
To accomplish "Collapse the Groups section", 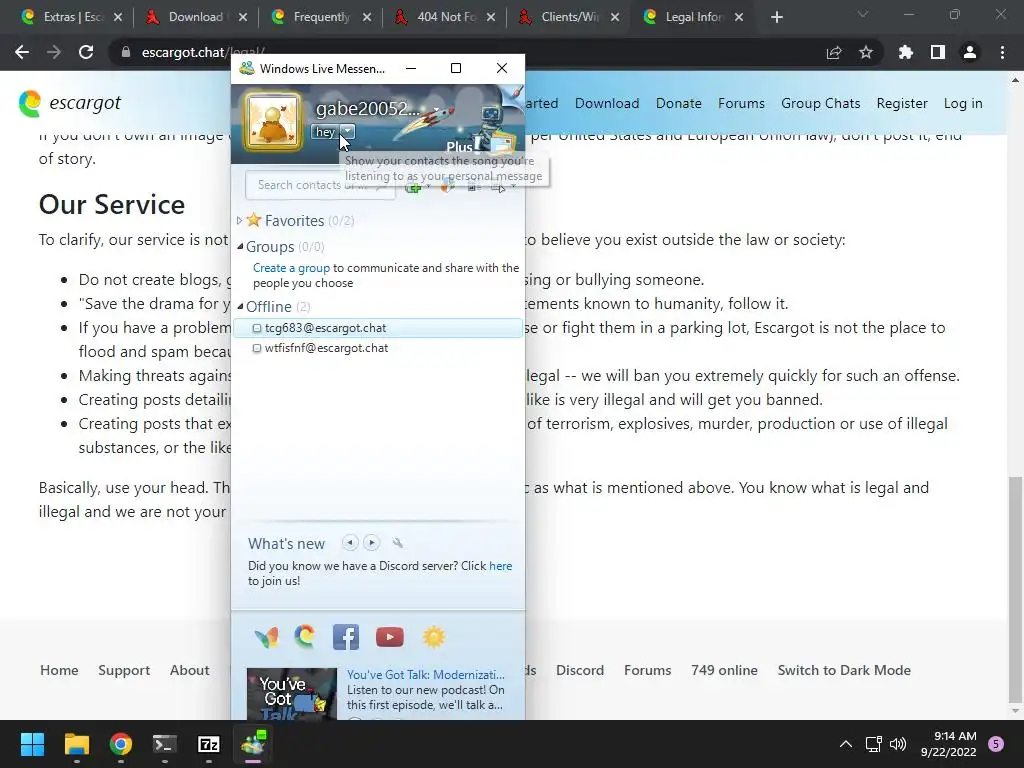I will (x=240, y=246).
